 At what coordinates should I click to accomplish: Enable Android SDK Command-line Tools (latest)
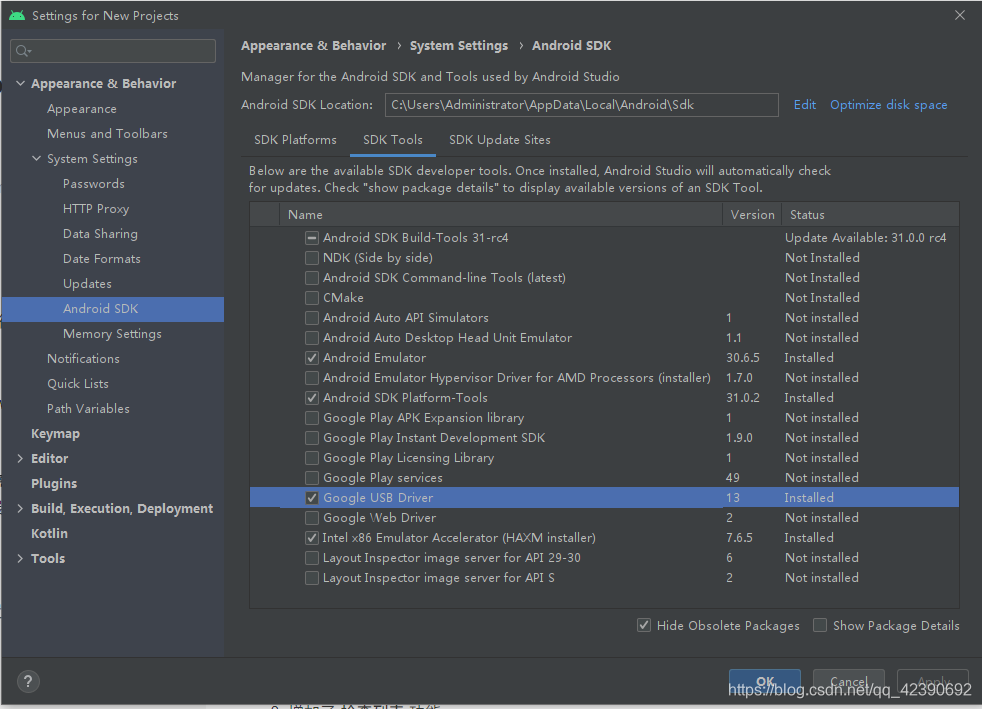pyautogui.click(x=312, y=278)
